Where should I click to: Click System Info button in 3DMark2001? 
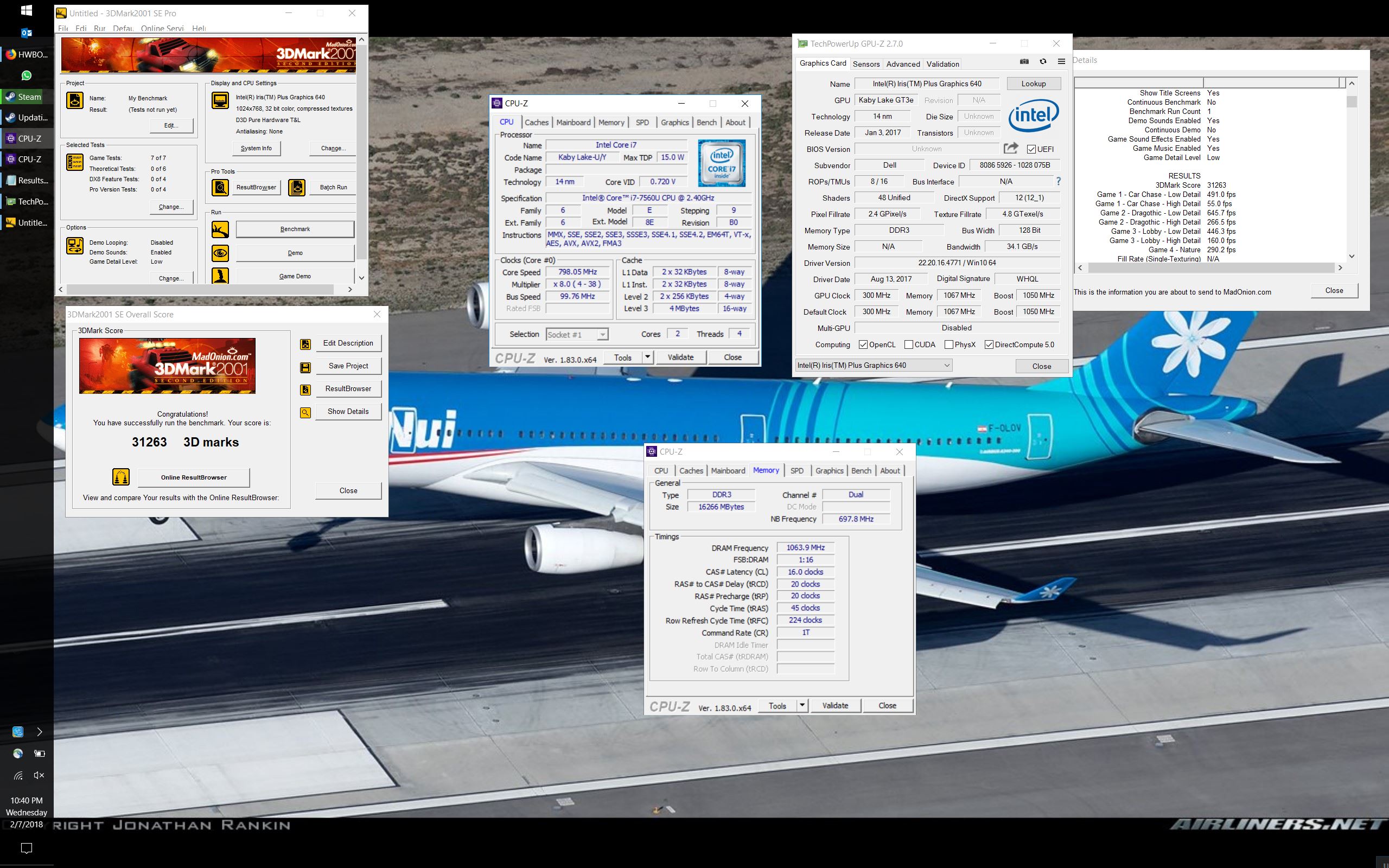click(x=256, y=148)
